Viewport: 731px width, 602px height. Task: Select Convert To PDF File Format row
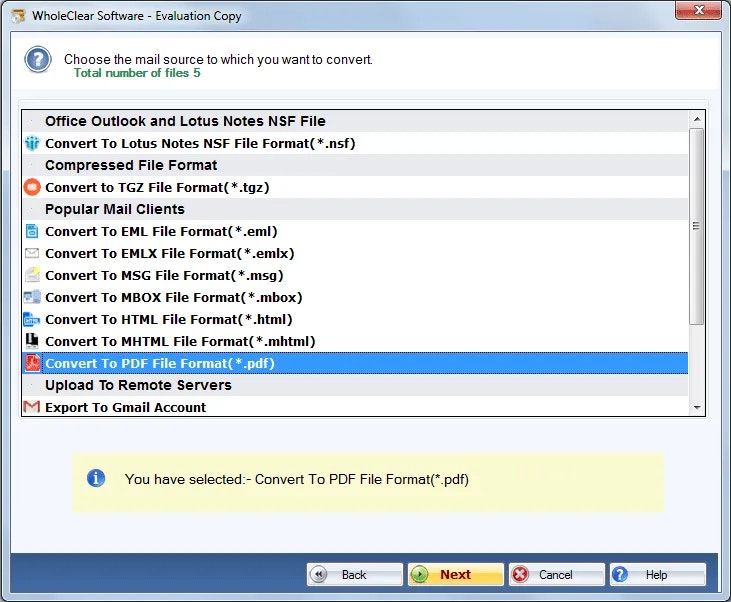355,363
